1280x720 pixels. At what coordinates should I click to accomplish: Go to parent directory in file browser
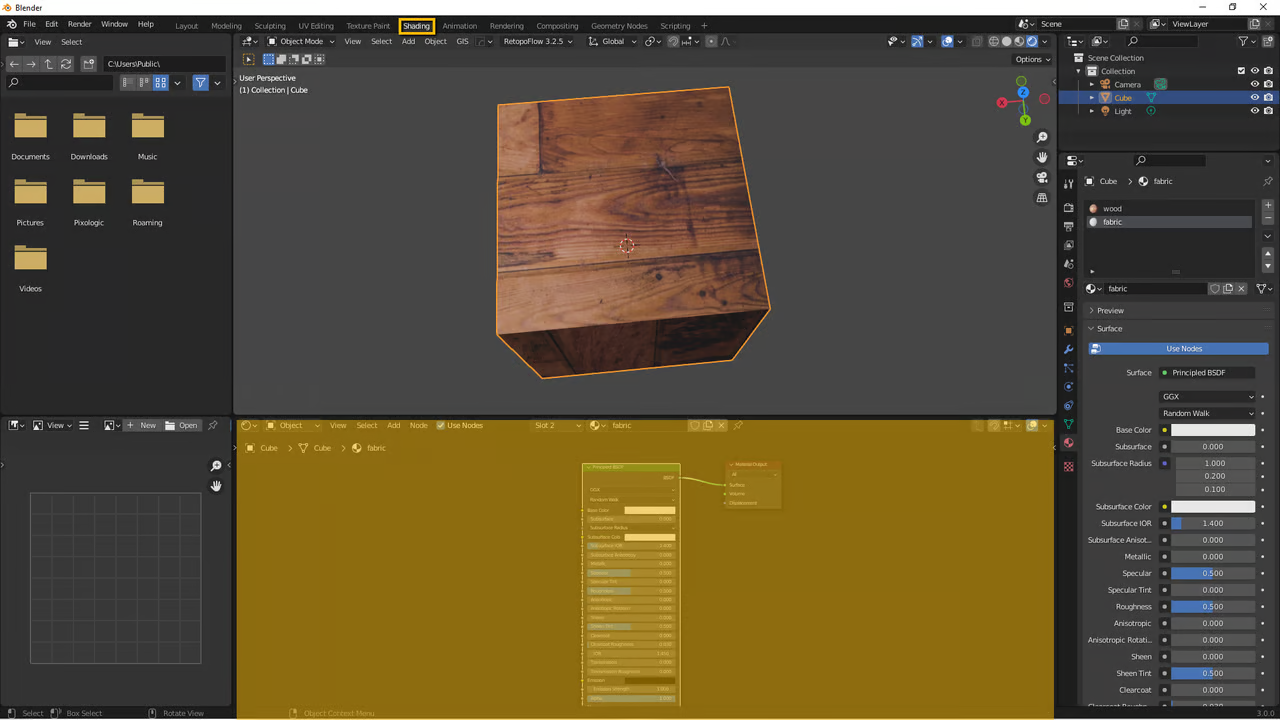coord(48,64)
